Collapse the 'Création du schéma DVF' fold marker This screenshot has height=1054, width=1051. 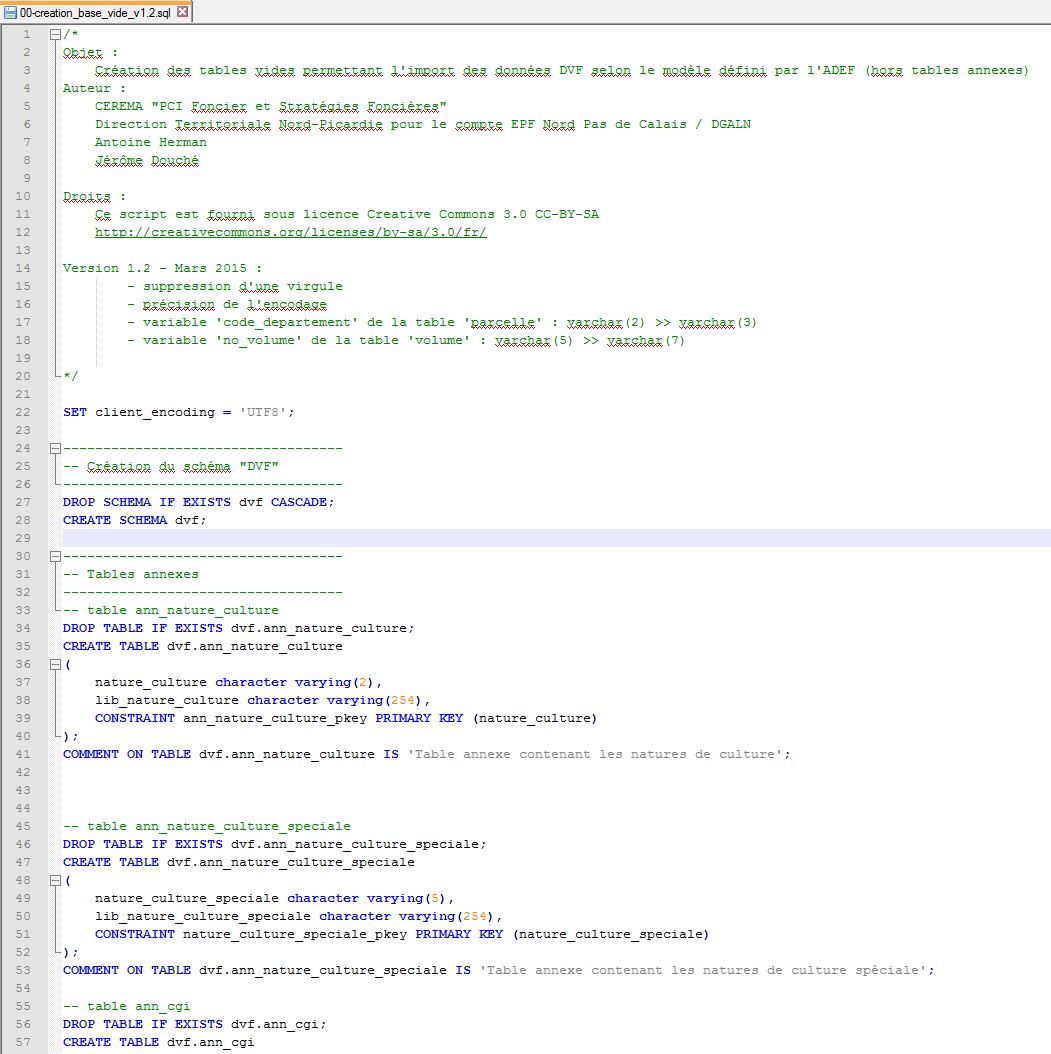55,448
